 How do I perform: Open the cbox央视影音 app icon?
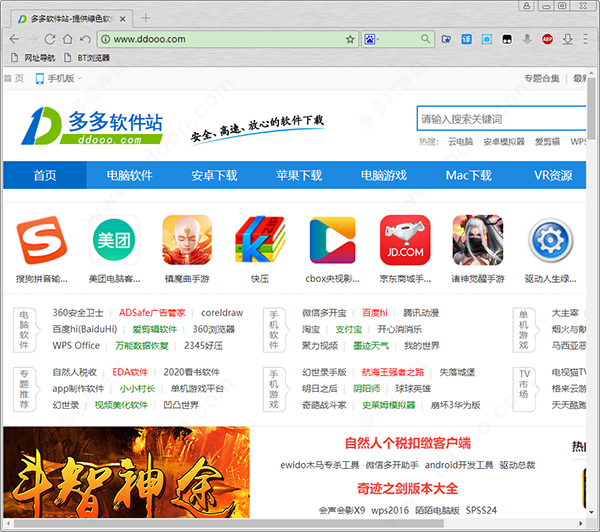(333, 240)
